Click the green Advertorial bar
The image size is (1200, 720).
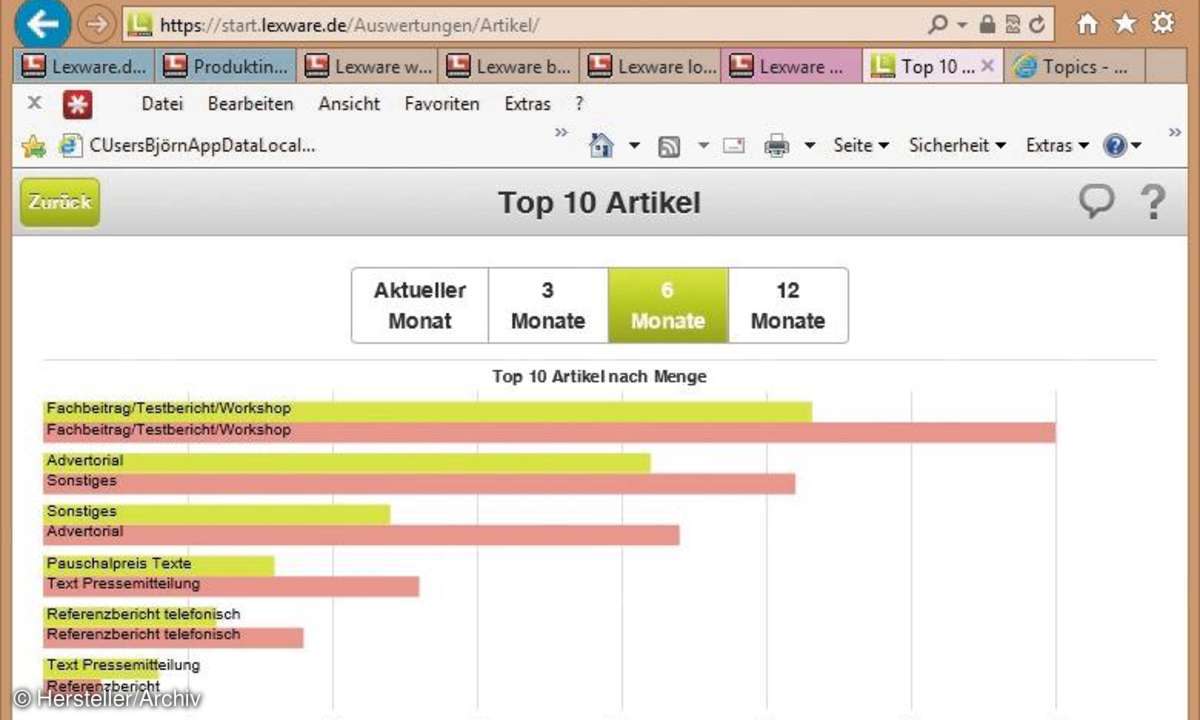346,462
